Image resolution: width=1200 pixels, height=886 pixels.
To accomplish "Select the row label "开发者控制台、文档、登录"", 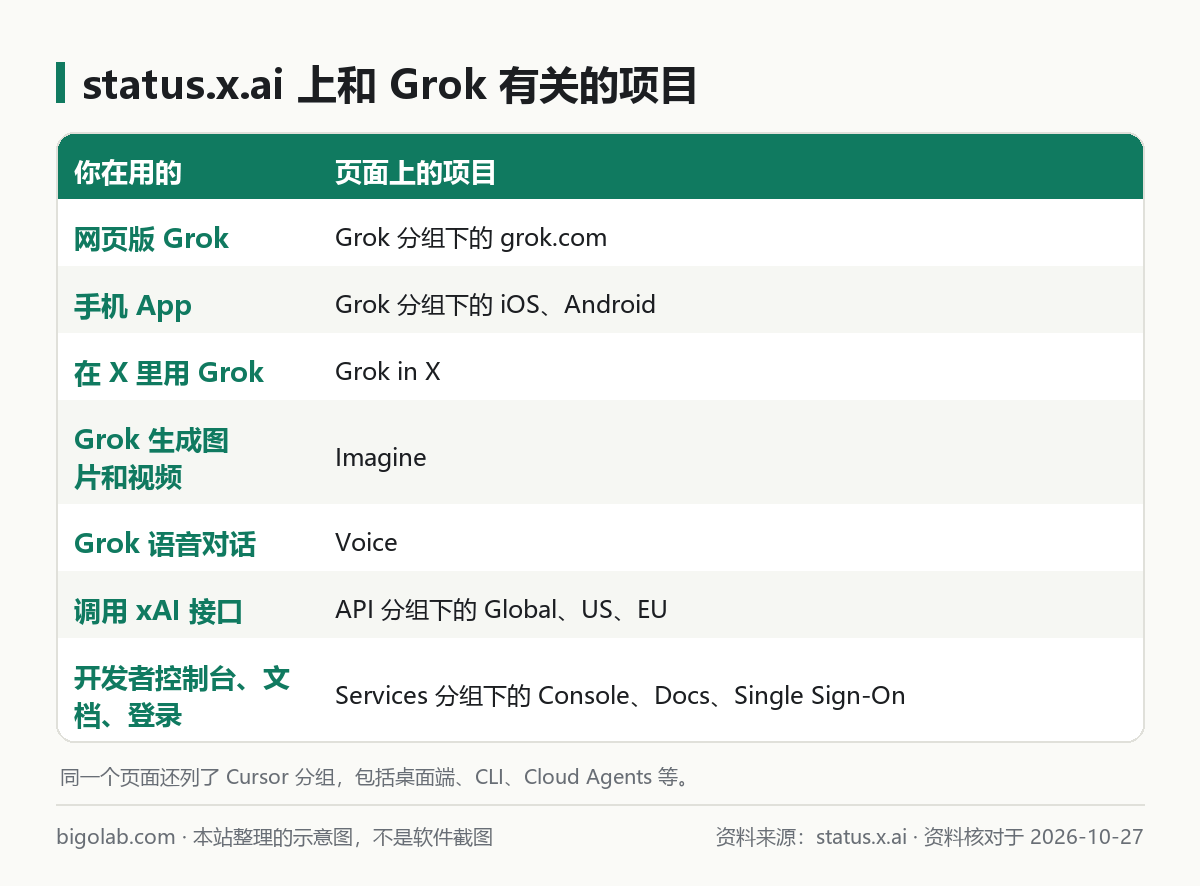I will (182, 697).
